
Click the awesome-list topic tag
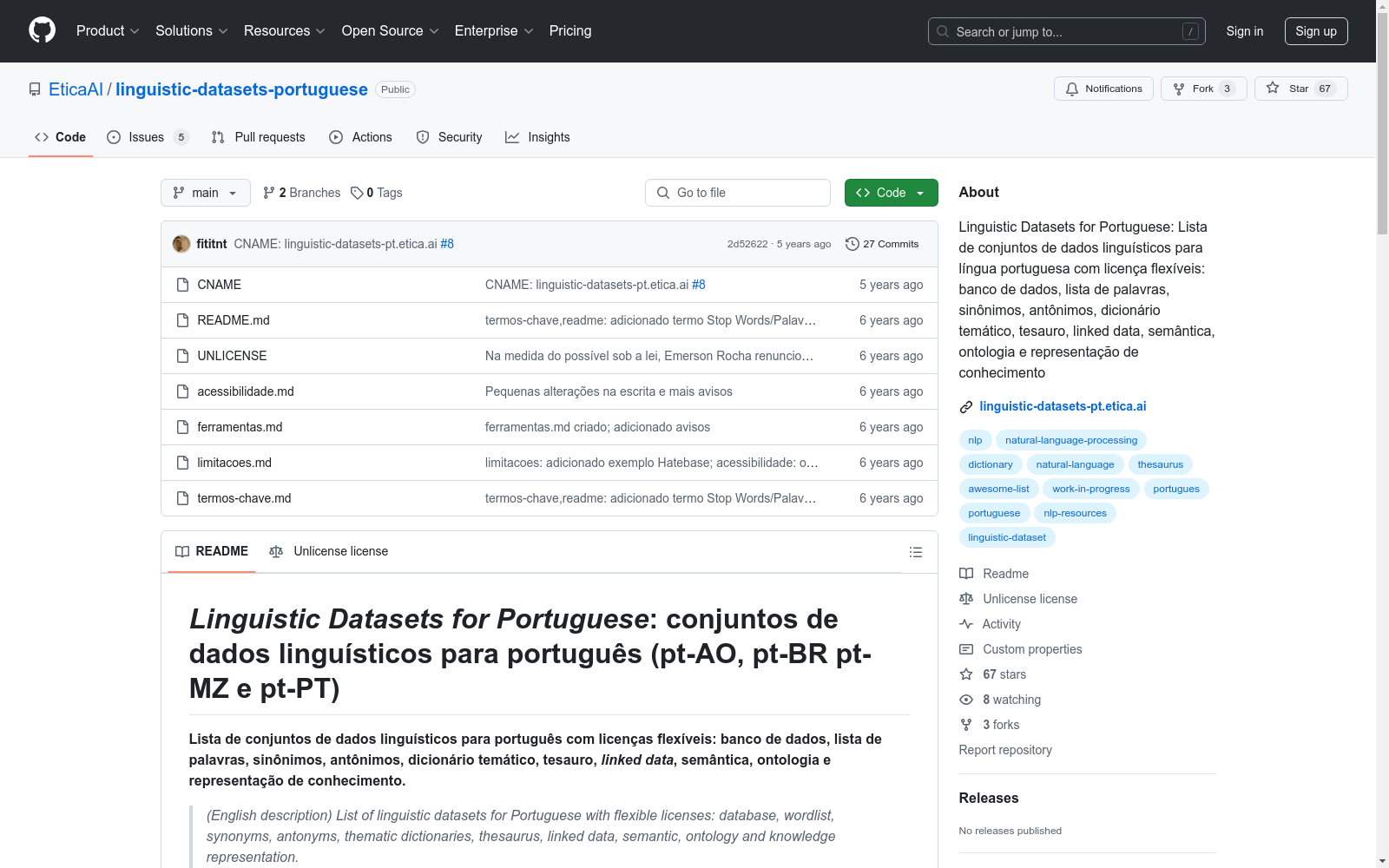pos(998,489)
